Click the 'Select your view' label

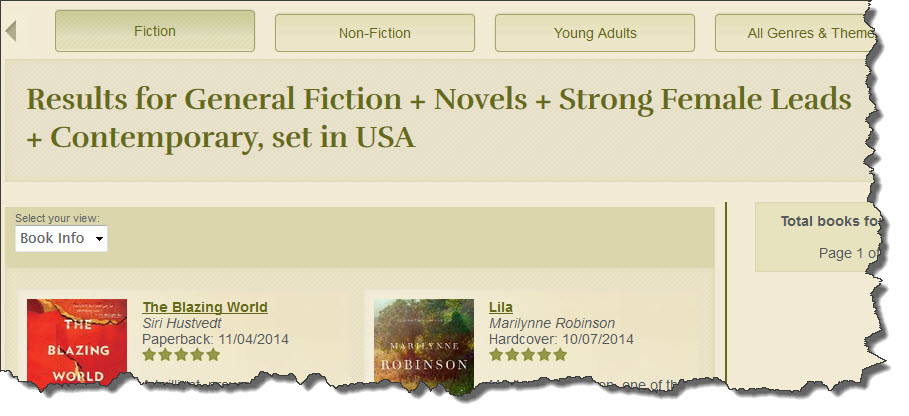point(57,218)
